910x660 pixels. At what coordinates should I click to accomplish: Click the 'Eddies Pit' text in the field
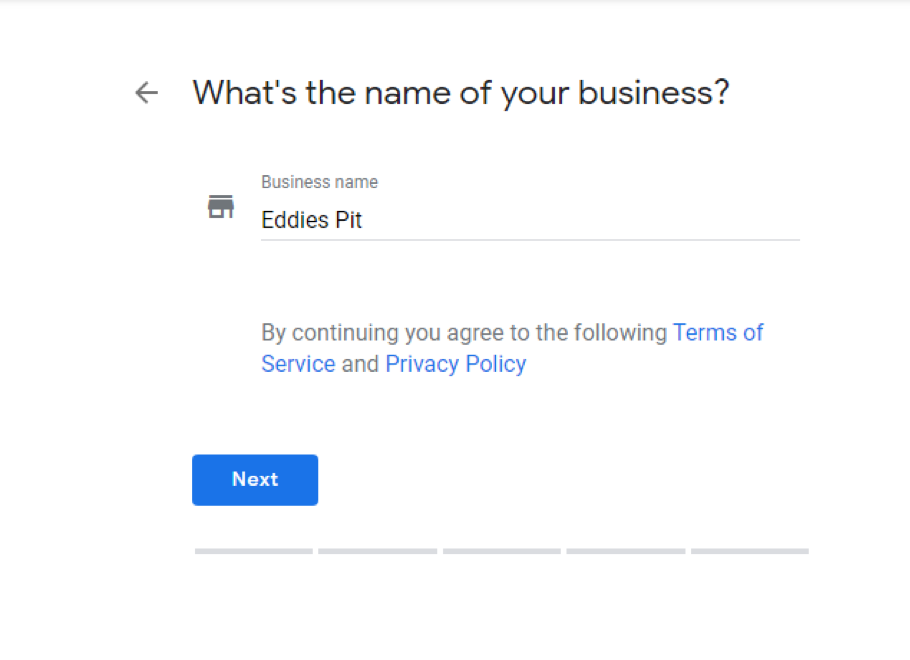[311, 220]
